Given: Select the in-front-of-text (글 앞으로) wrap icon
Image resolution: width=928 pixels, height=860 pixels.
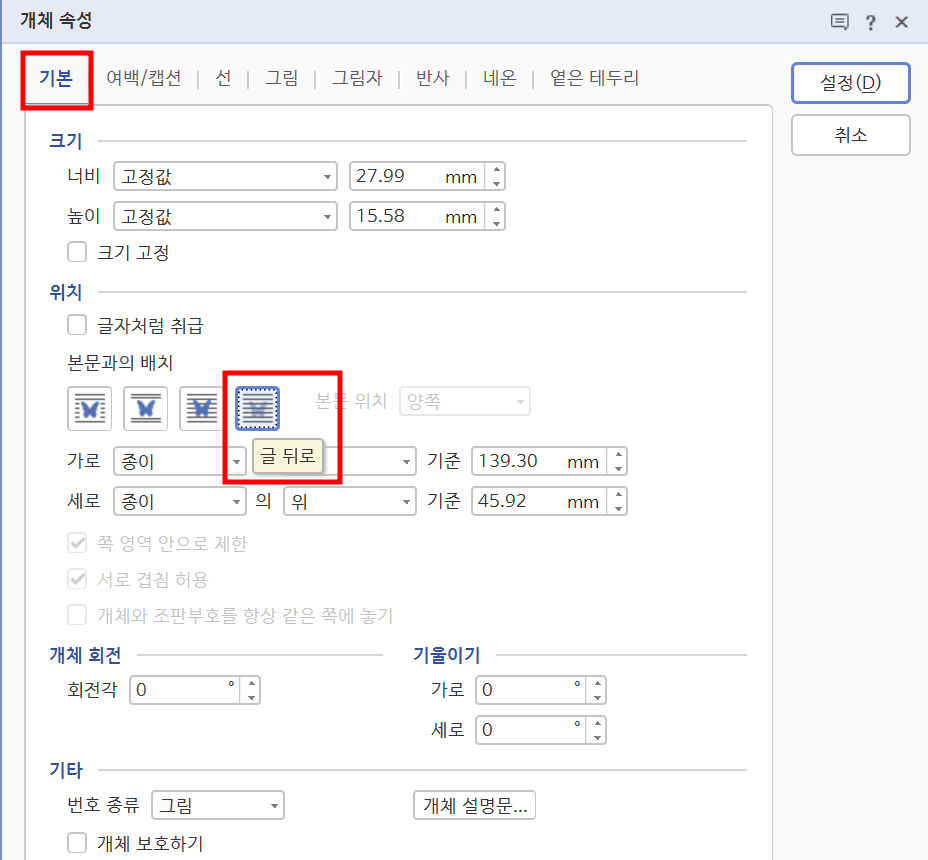Looking at the screenshot, I should (202, 408).
